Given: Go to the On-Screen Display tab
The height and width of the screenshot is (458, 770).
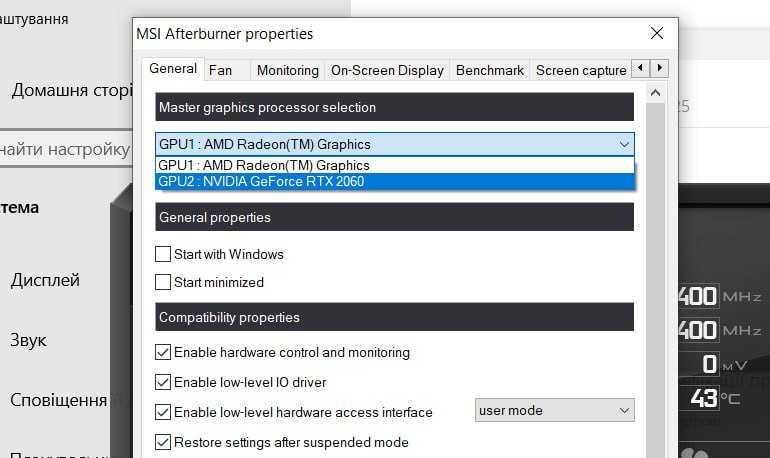Looking at the screenshot, I should (x=387, y=70).
